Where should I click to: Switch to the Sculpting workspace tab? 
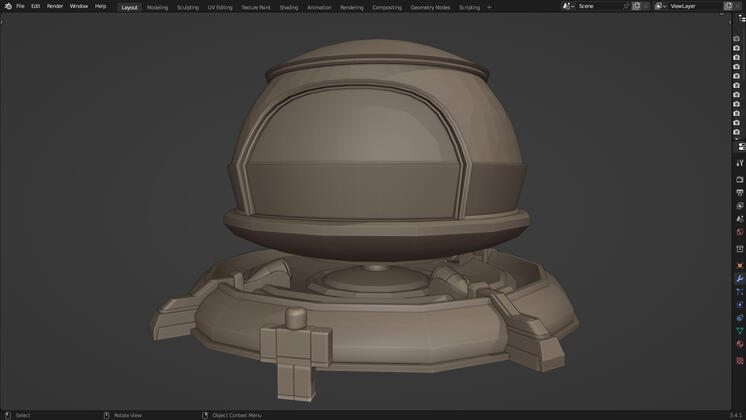click(x=188, y=8)
